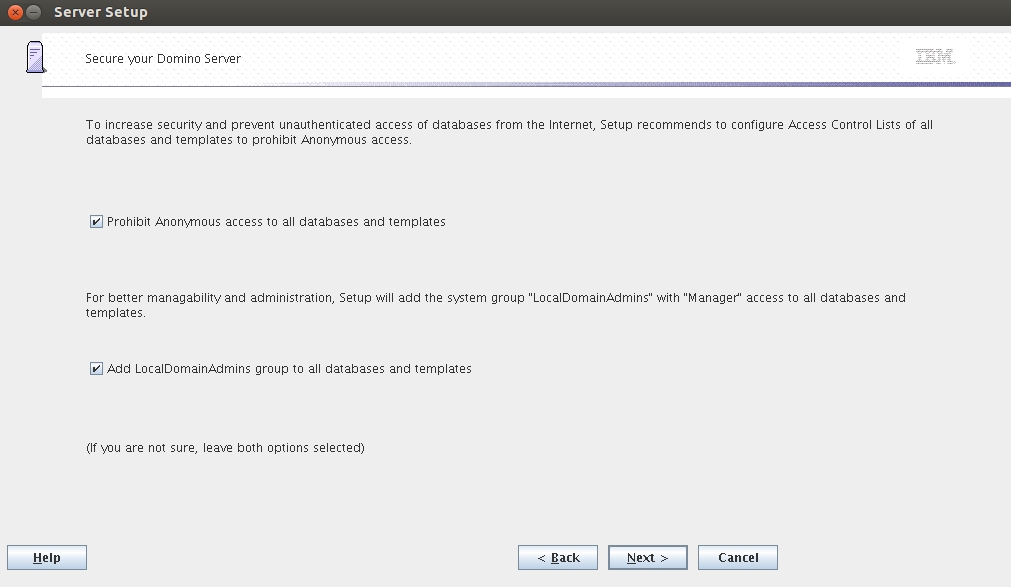Click the "Server Setup" title bar text
Screen dimensions: 1011x587
pyautogui.click(x=100, y=12)
